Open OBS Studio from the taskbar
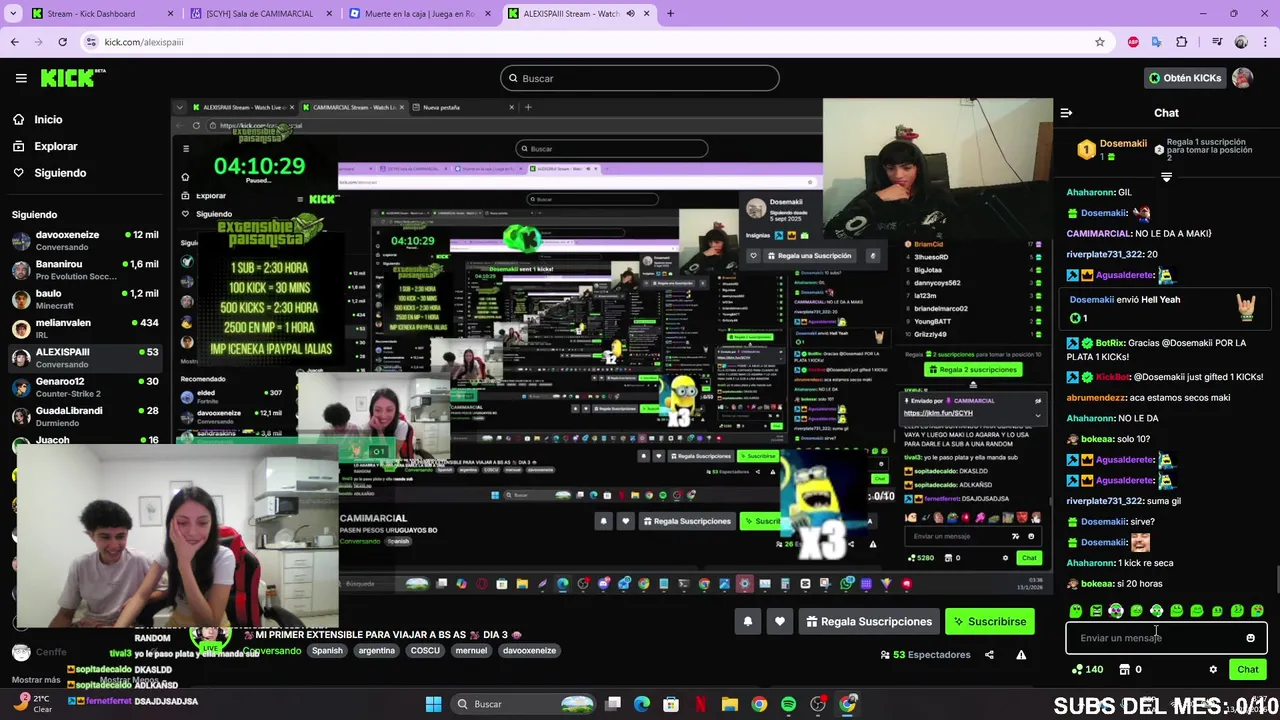 click(x=818, y=704)
